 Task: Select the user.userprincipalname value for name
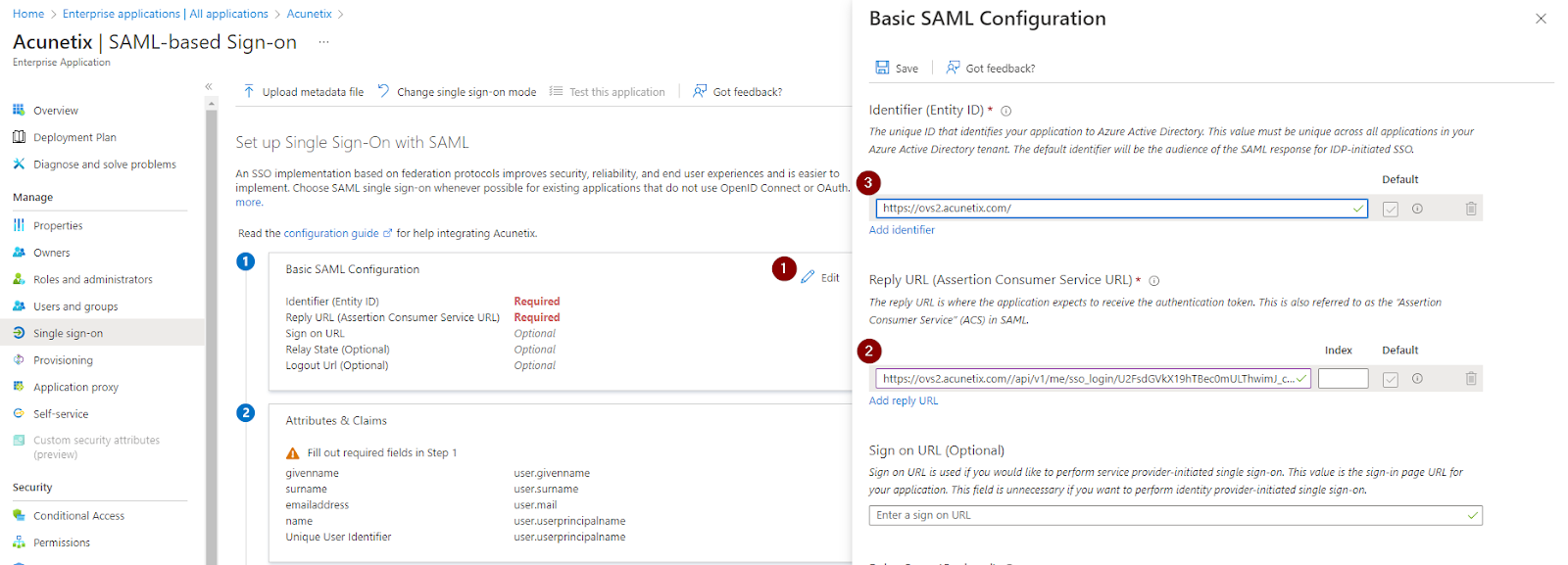coord(569,521)
